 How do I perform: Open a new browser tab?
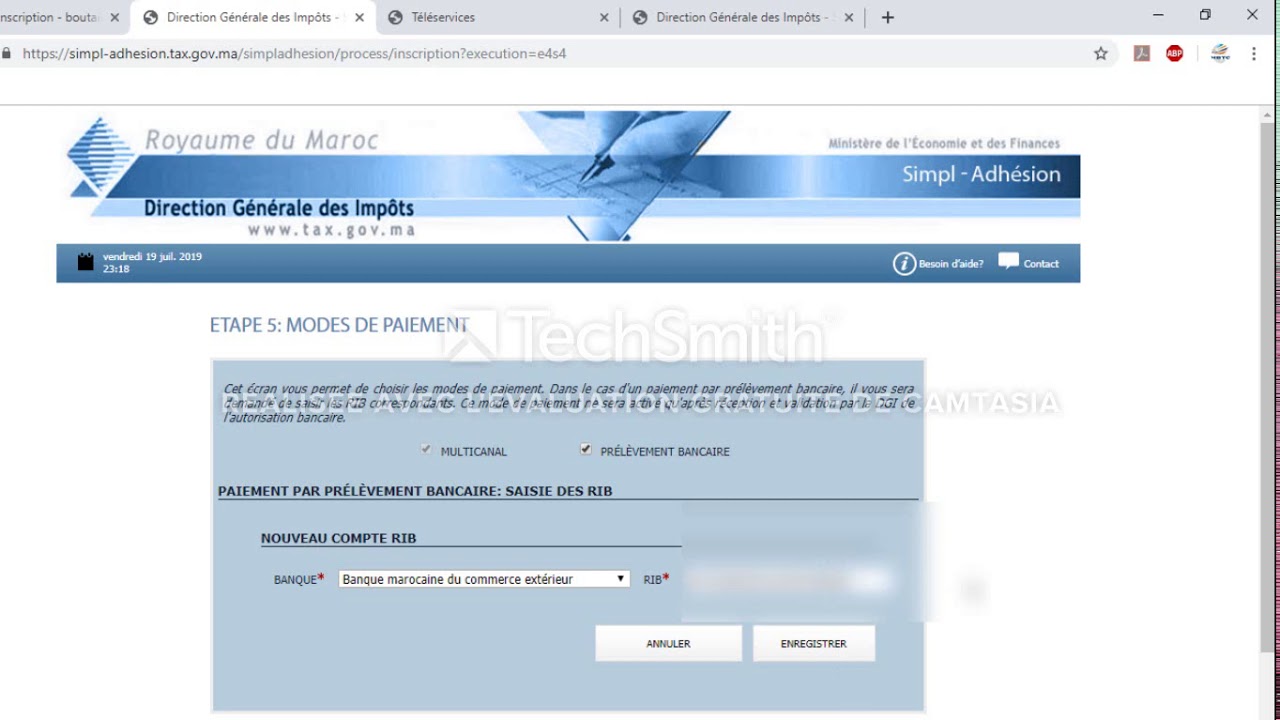click(887, 17)
